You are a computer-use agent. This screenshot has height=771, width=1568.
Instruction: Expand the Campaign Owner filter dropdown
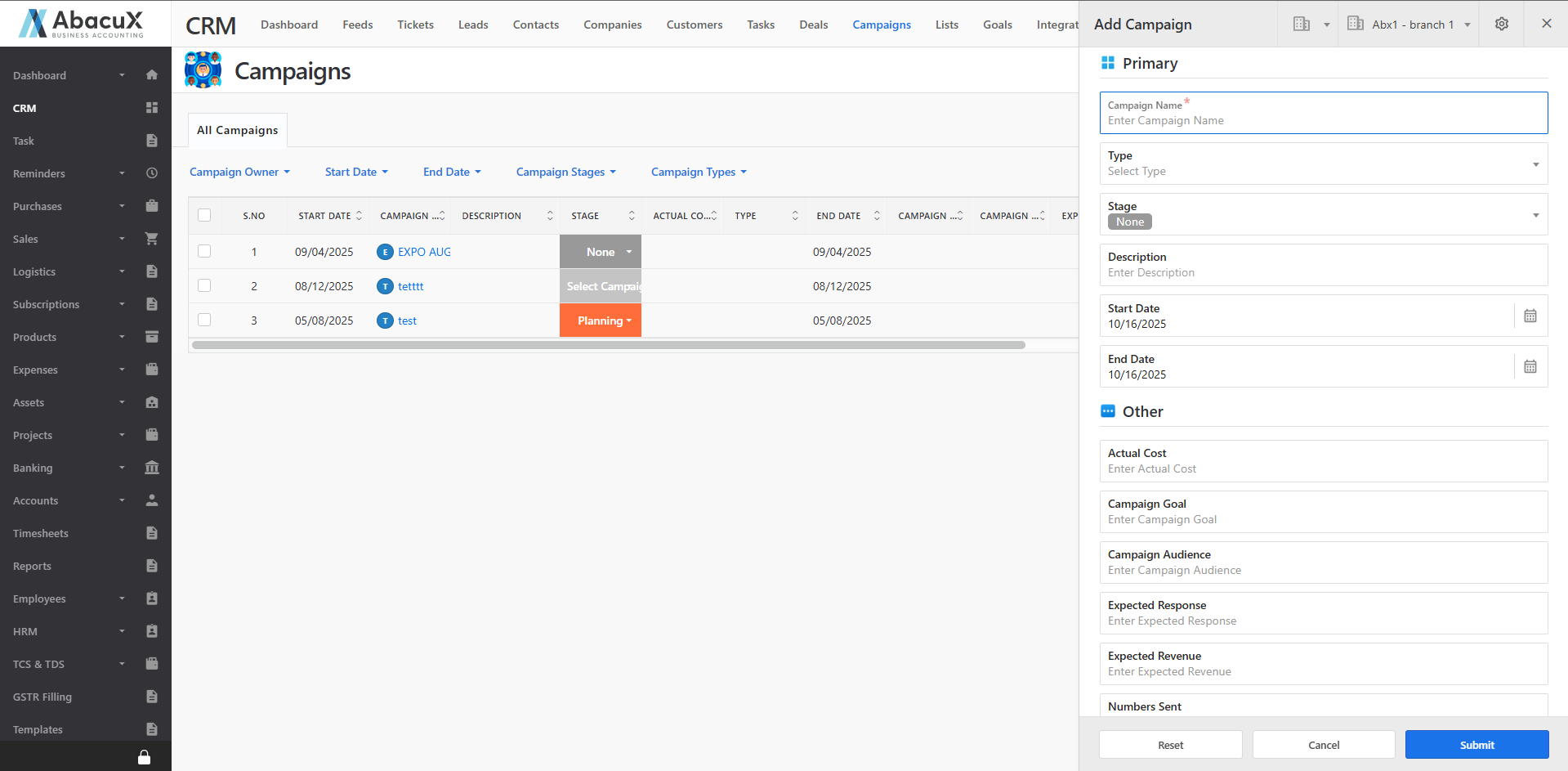(x=239, y=172)
